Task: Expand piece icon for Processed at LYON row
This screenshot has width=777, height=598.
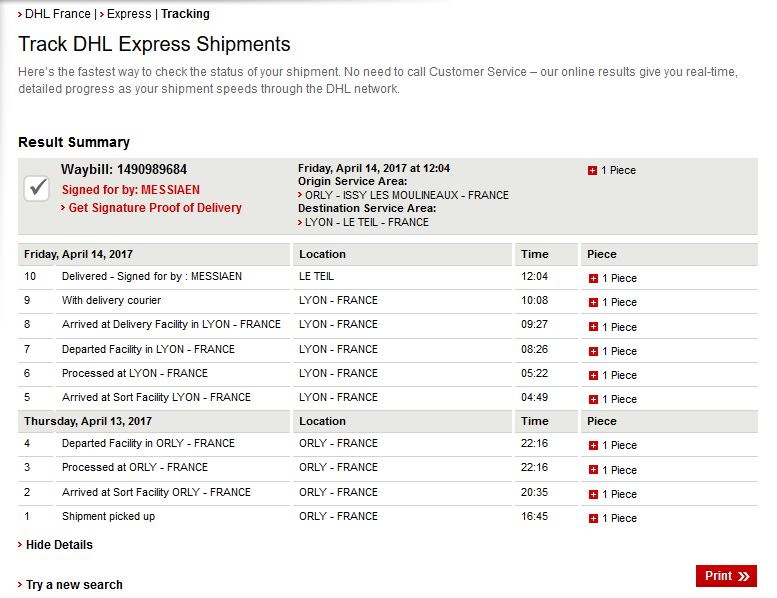Action: (x=593, y=375)
